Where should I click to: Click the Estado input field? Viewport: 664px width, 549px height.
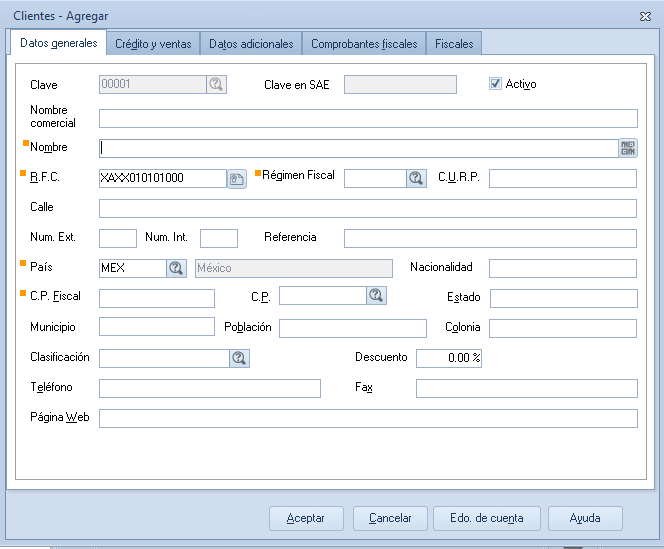coord(564,298)
